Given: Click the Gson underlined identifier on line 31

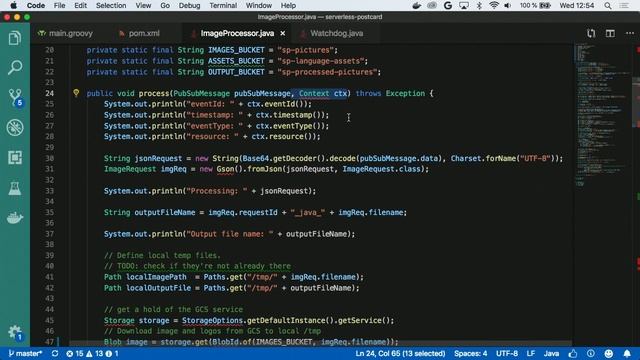Looking at the screenshot, I should (x=225, y=169).
